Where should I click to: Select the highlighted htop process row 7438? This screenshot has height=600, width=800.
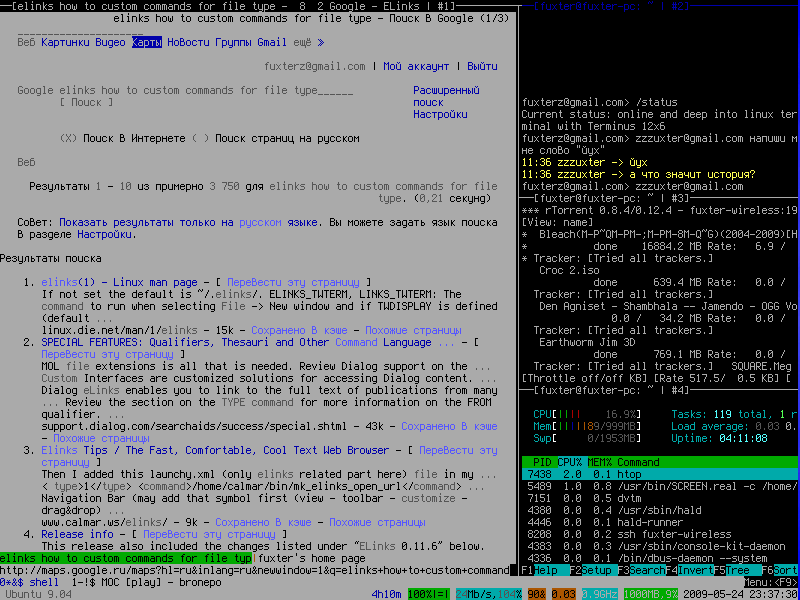point(661,474)
